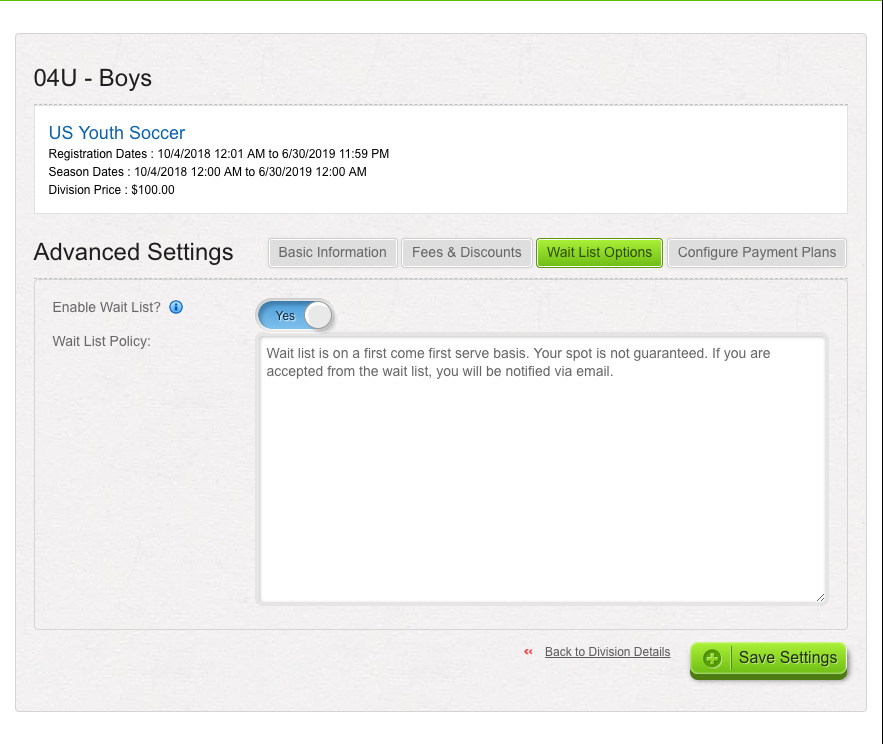Image resolution: width=883 pixels, height=744 pixels.
Task: Click the green plus icon on Save Settings
Action: pos(712,658)
